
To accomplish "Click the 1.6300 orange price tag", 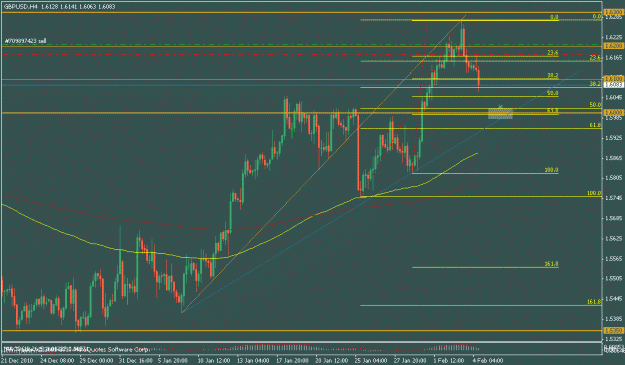I will 614,13.
